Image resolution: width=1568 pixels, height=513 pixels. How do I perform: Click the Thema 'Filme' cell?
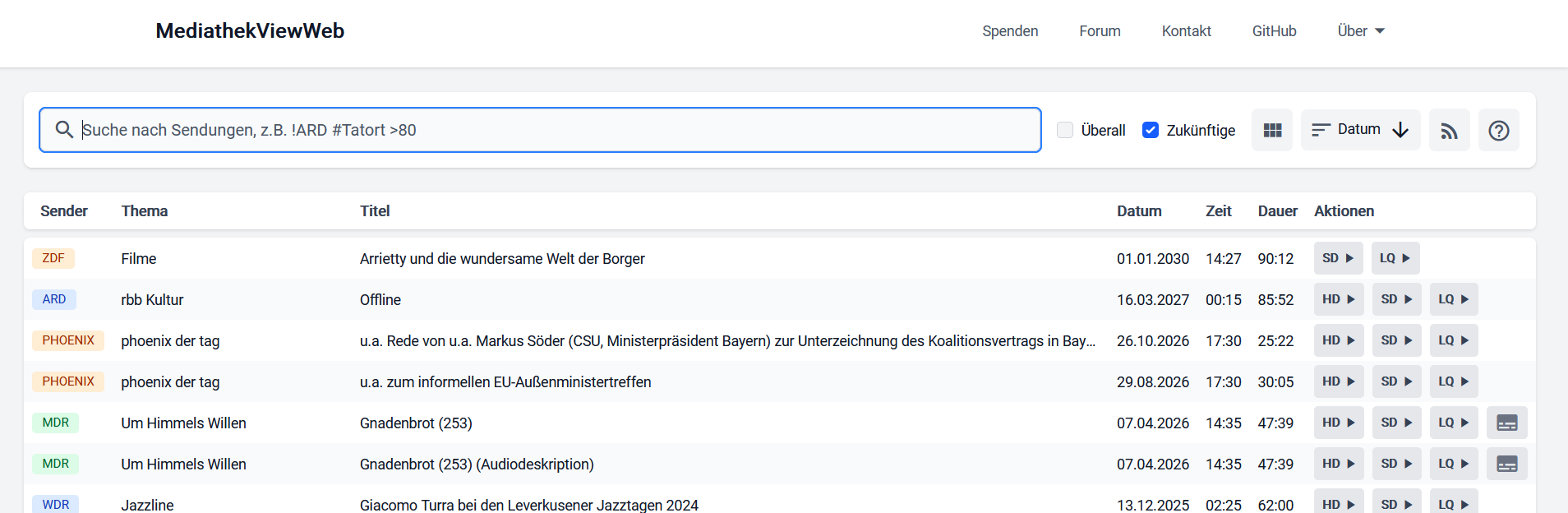[139, 259]
